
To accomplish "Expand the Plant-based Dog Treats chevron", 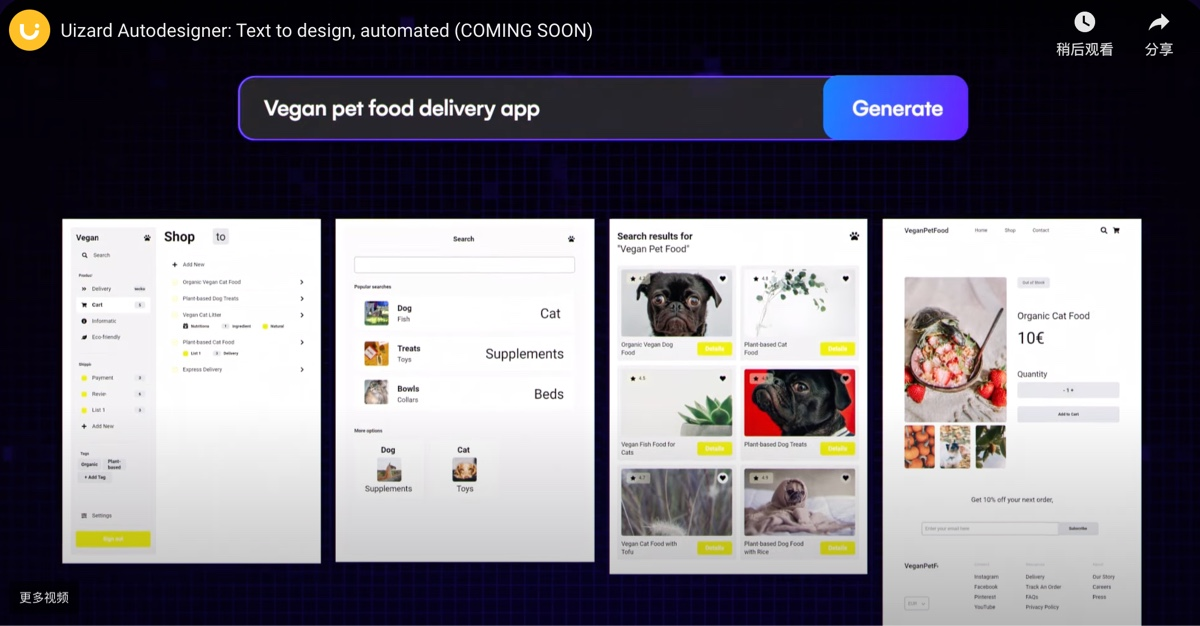I will (302, 298).
